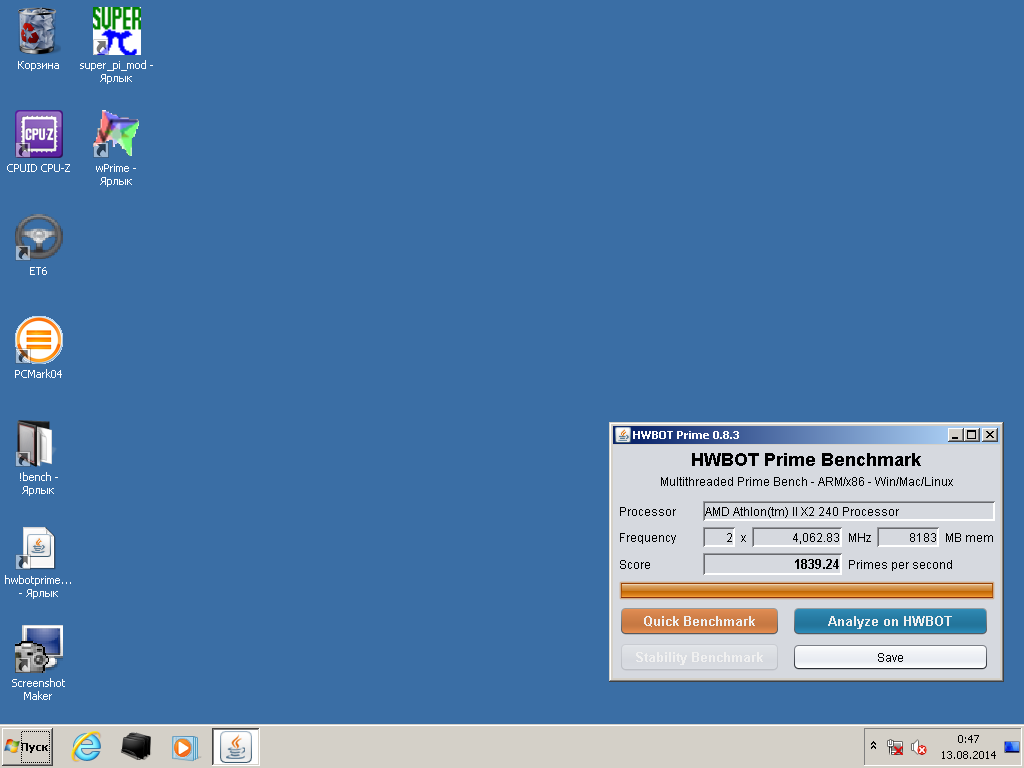The width and height of the screenshot is (1024, 768).
Task: Select the Java HWBOT Prime taskbar button
Action: pos(236,746)
